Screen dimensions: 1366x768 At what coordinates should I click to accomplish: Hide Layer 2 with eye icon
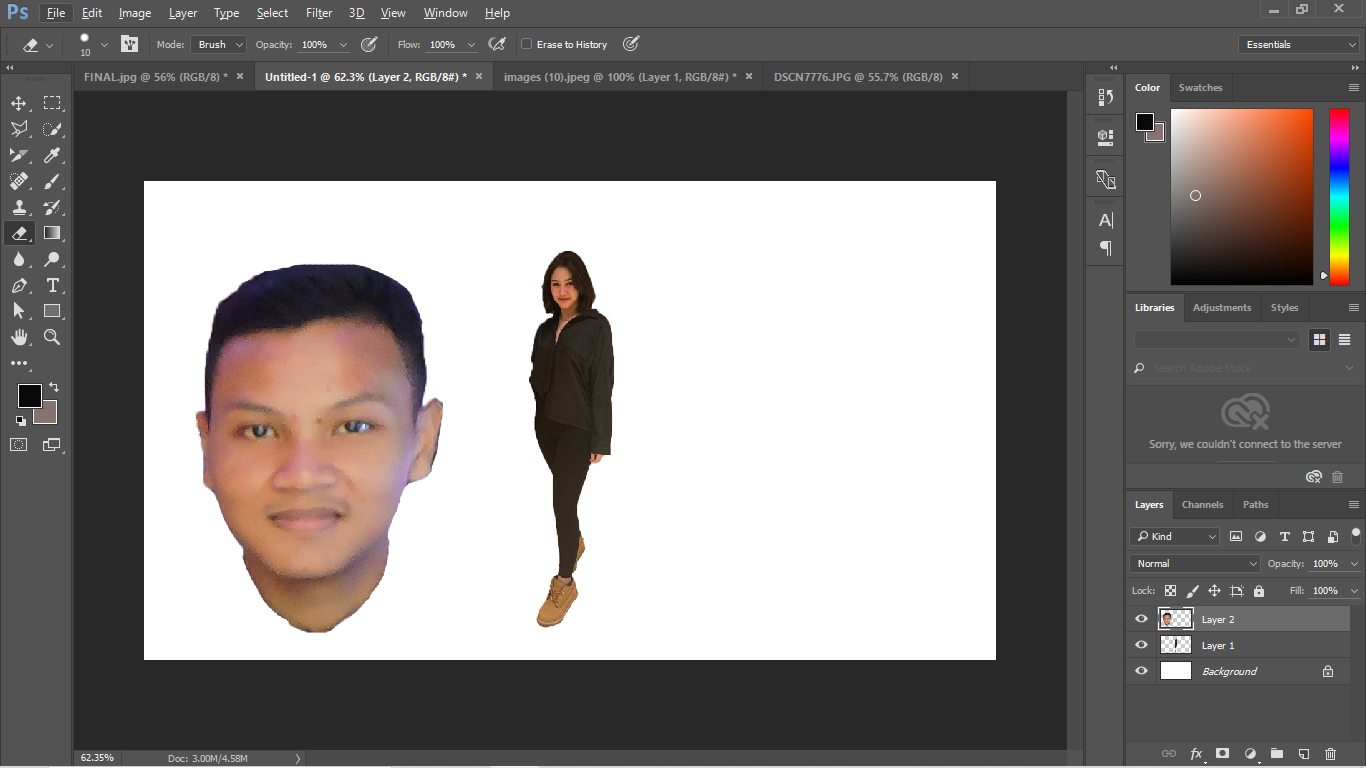click(1141, 619)
